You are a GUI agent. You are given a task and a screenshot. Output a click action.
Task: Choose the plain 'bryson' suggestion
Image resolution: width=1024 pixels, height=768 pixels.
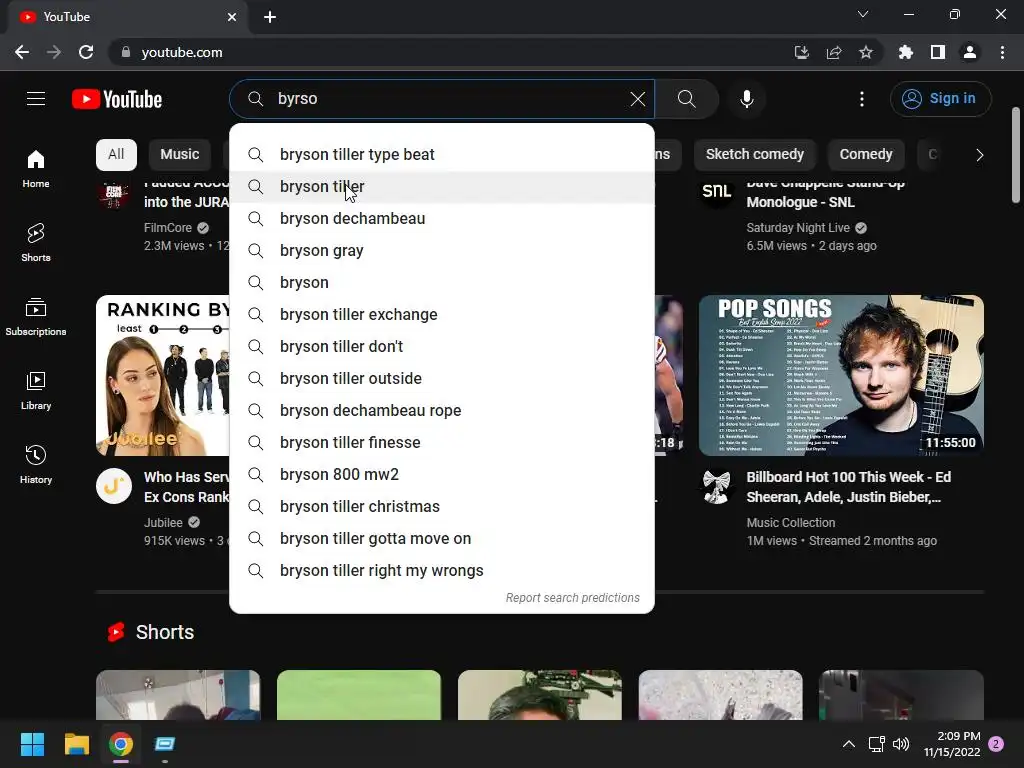pos(442,283)
